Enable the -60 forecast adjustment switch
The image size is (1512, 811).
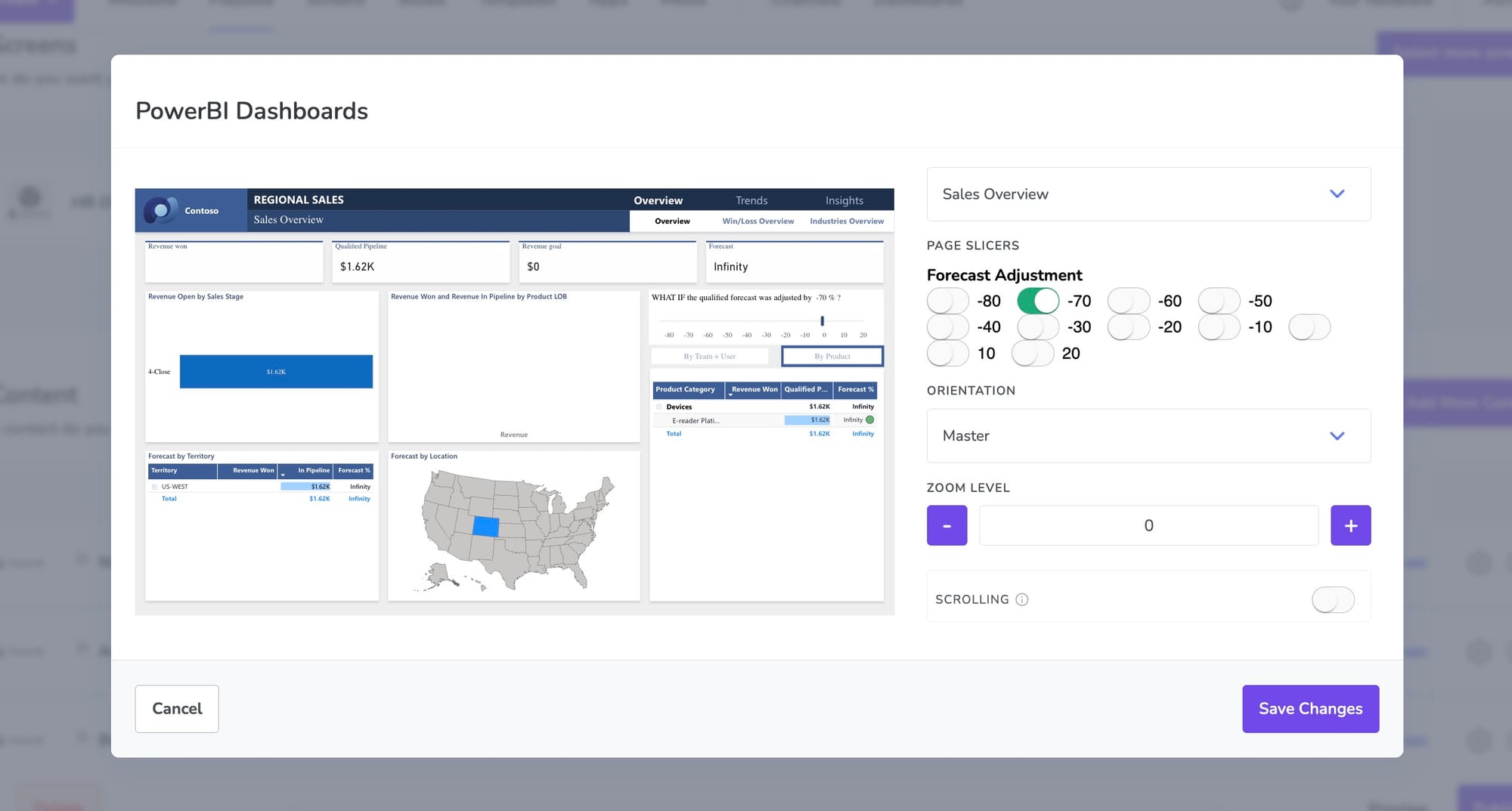click(x=1129, y=301)
